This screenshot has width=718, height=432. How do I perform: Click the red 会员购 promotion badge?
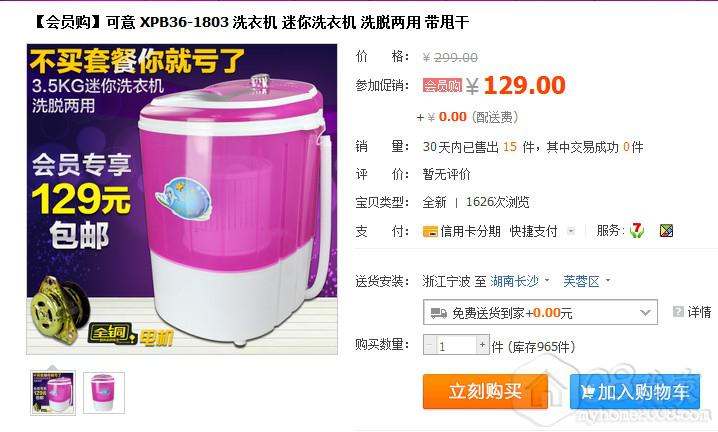[442, 86]
